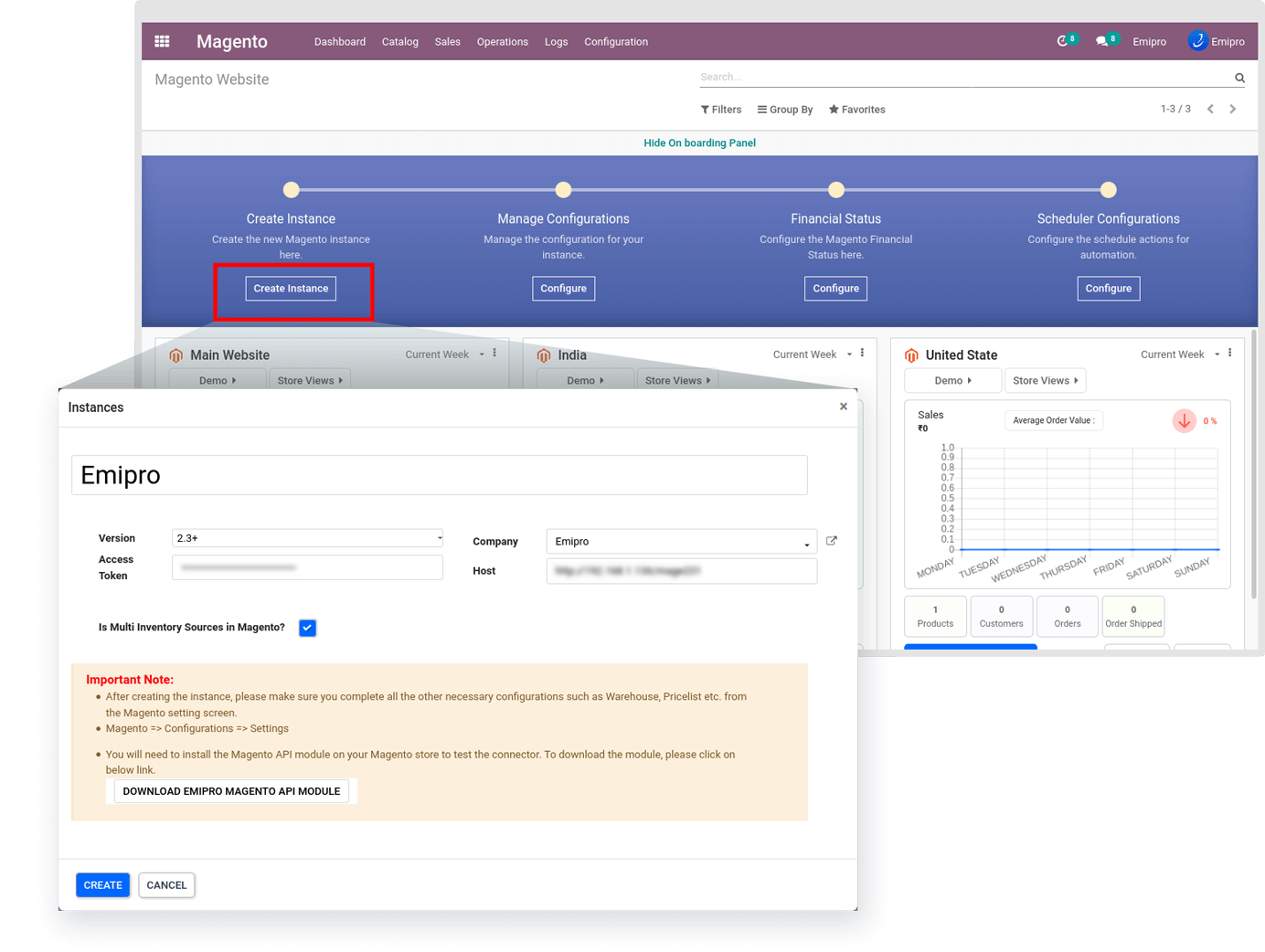Open the conversations chat bubble icon
The width and height of the screenshot is (1265, 952).
(x=1101, y=41)
